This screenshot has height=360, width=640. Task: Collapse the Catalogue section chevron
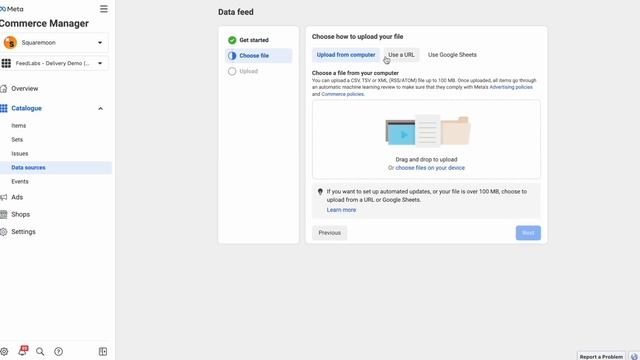pyautogui.click(x=100, y=109)
